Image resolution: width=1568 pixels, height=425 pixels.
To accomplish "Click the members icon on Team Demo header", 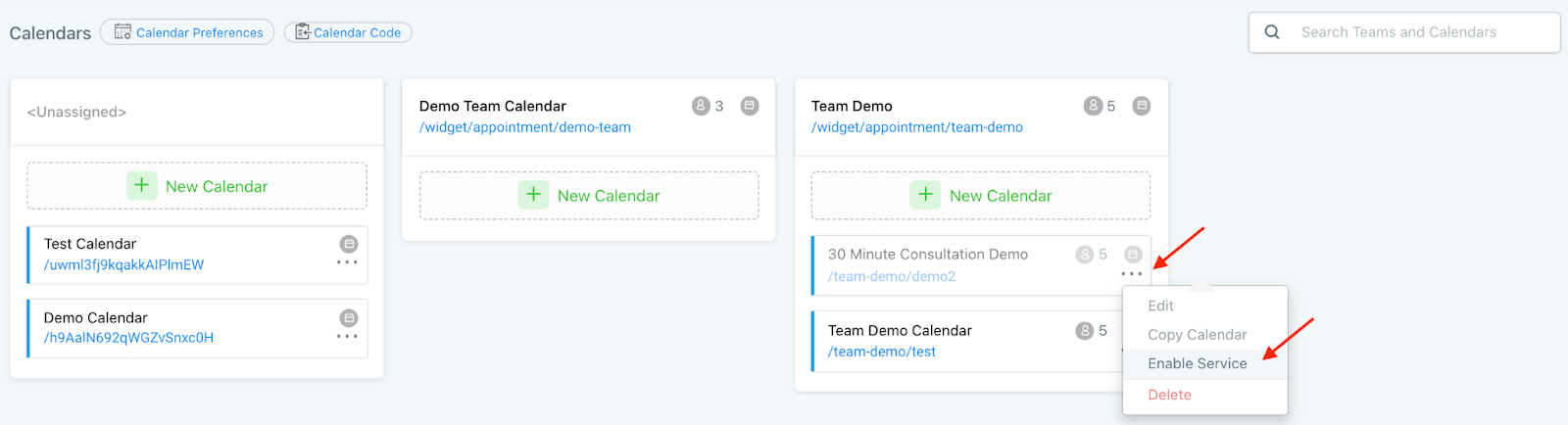I will (x=1093, y=106).
